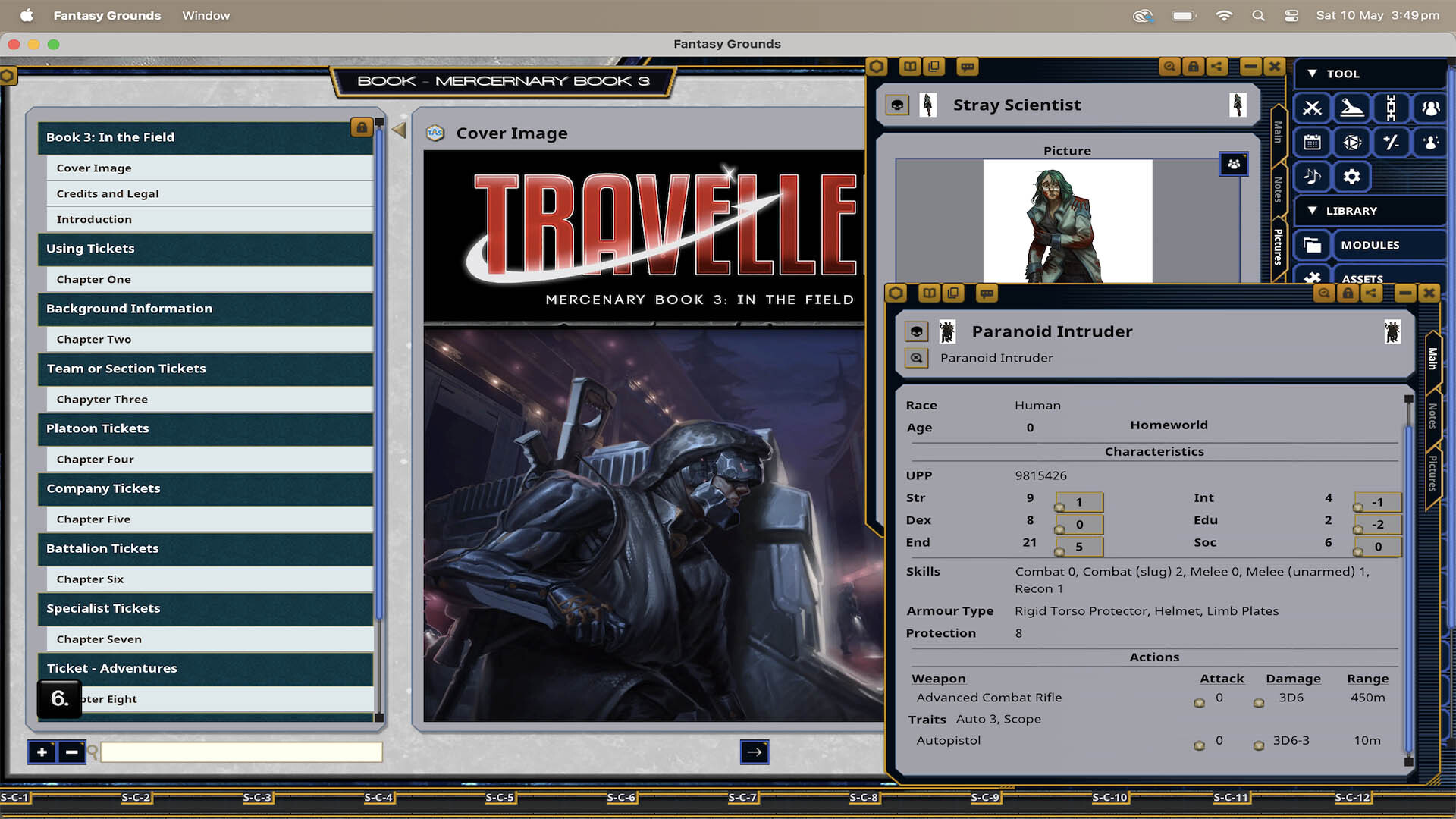Collapse the book contents sidebar arrow
The height and width of the screenshot is (819, 1456).
(x=397, y=130)
